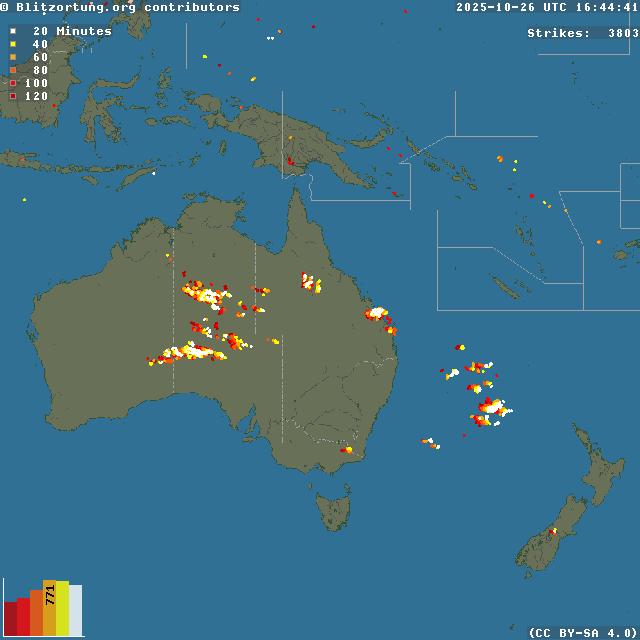Select the yellow histogram bar

62,608
